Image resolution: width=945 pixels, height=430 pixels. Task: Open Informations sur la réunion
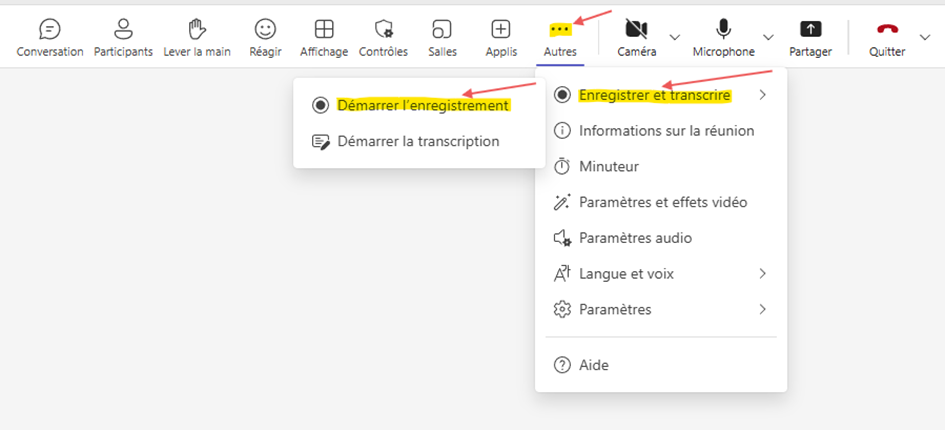coord(661,131)
